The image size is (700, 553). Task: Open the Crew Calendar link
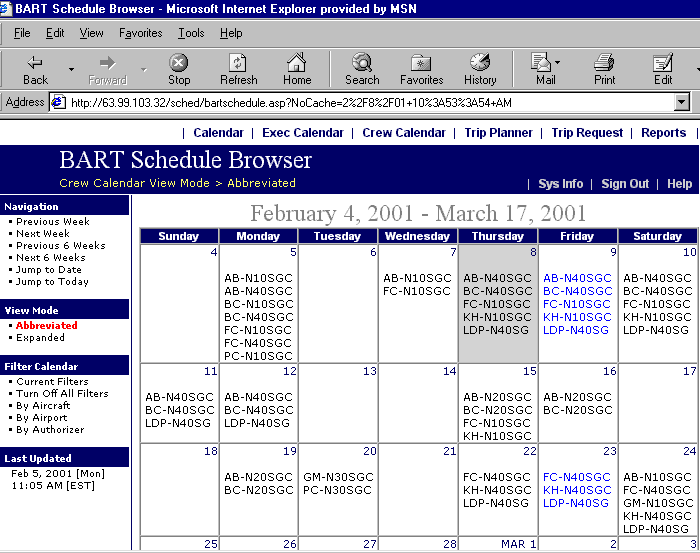click(404, 133)
